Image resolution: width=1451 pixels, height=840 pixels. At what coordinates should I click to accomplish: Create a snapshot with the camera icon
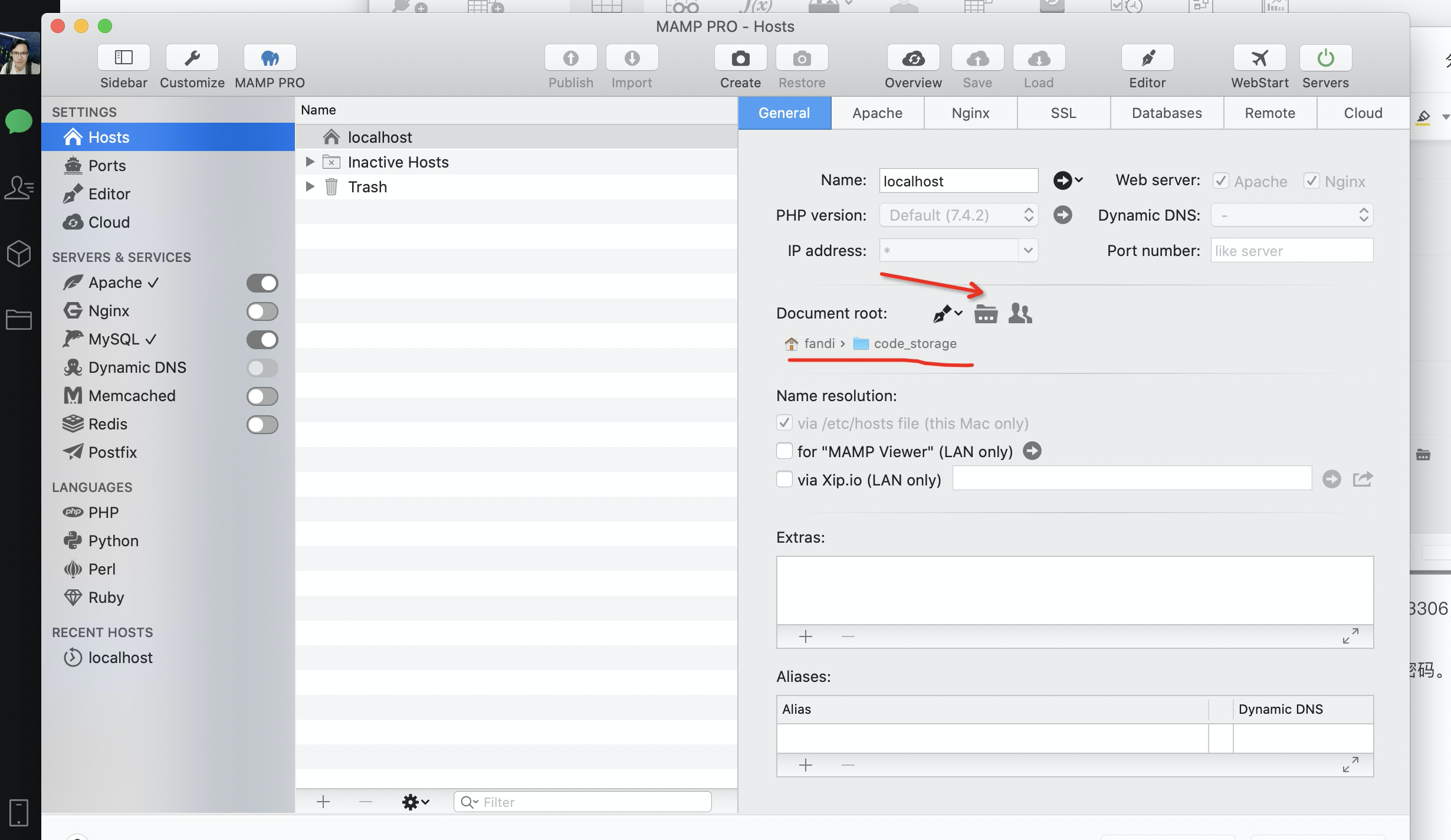coord(741,58)
